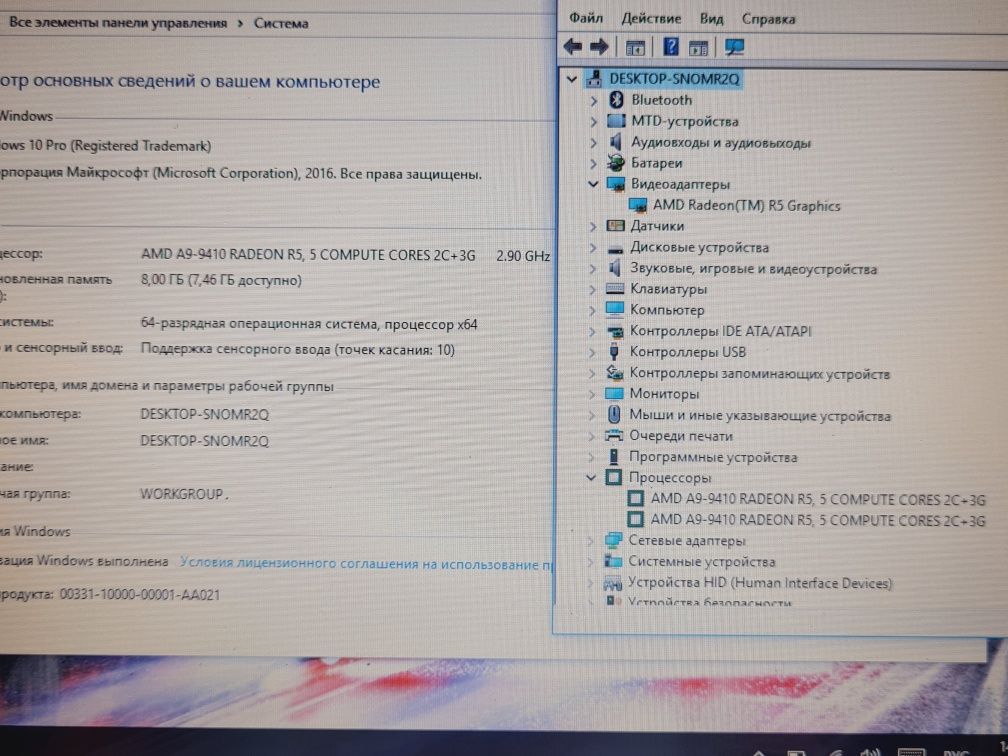Click the product ID 00331-10000-00001-AA021

coord(140,594)
